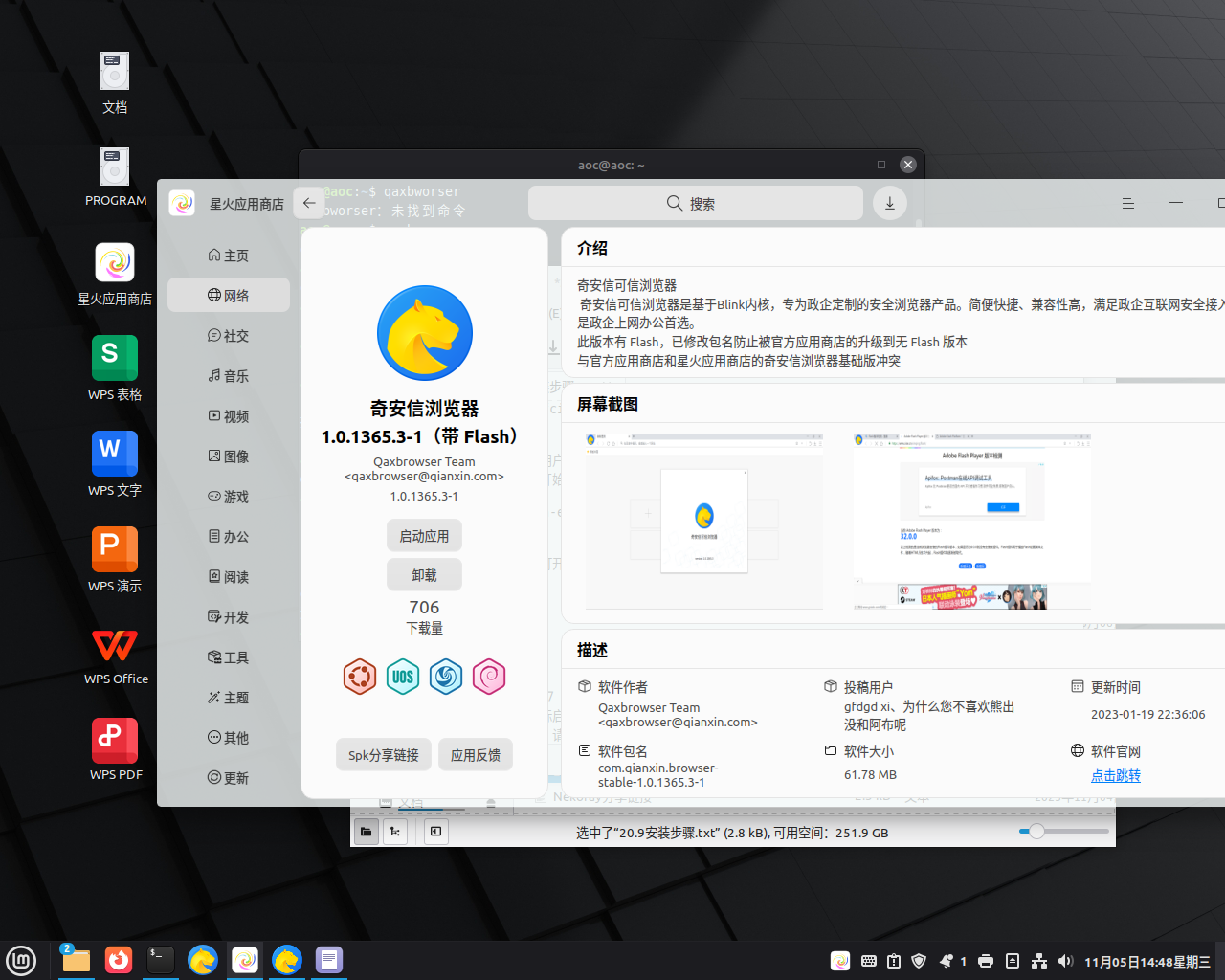
Task: Go to the 主页 category
Action: click(x=229, y=256)
